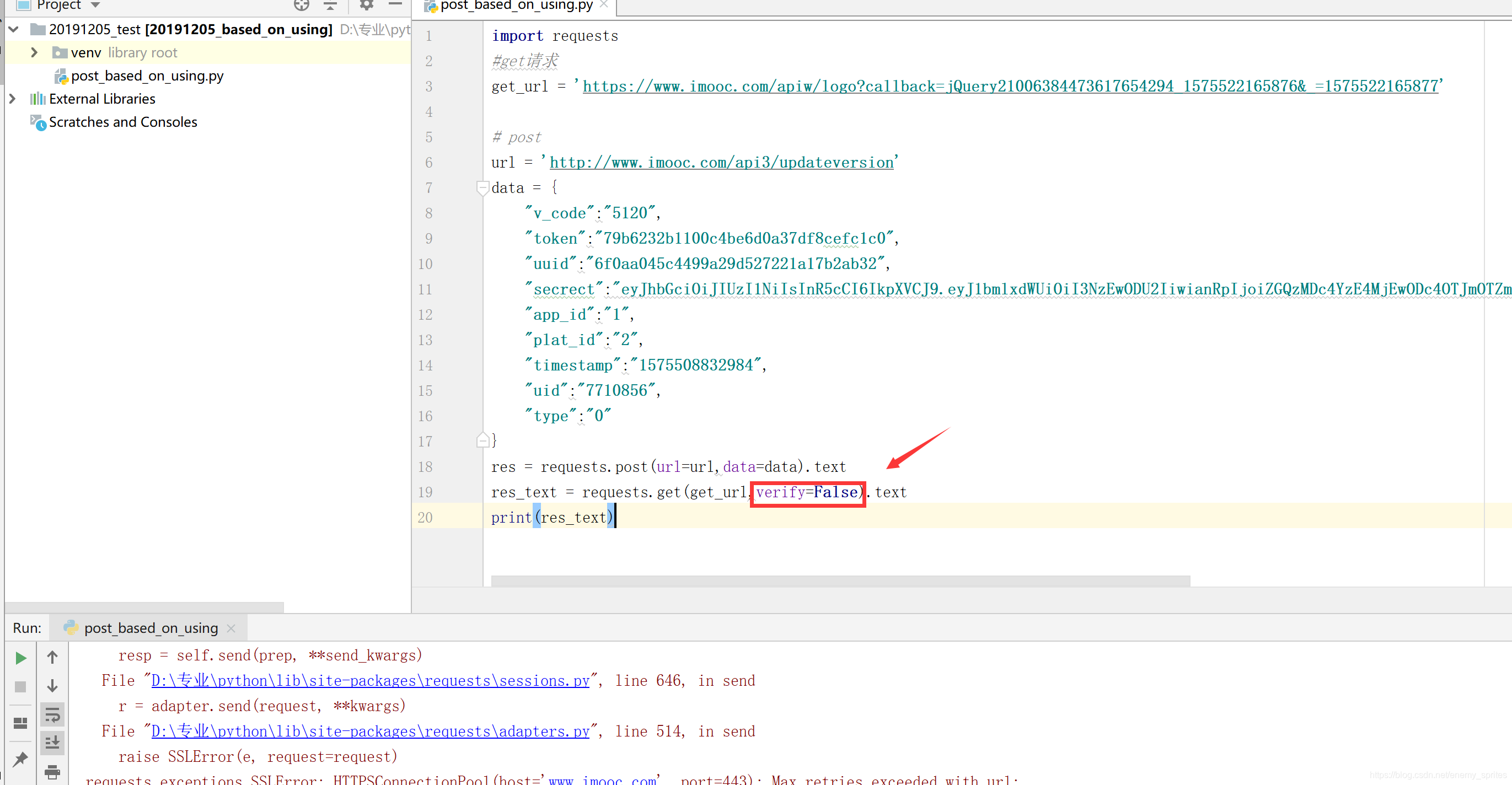The image size is (1512, 785).
Task: Click the Print console output icon
Action: 52,772
